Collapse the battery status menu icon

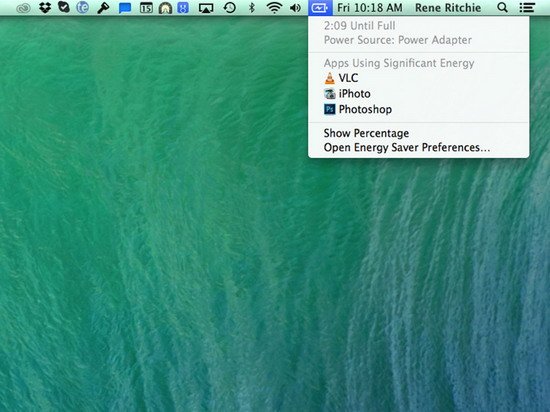click(x=320, y=8)
